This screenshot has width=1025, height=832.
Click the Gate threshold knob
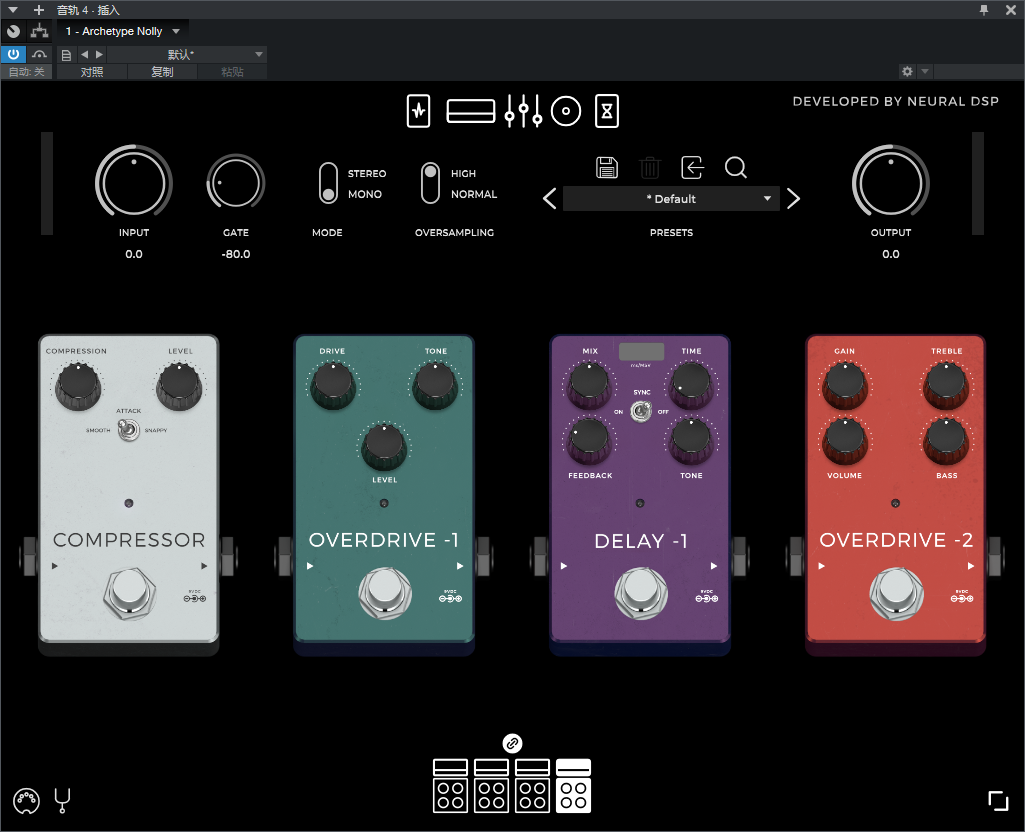point(236,183)
